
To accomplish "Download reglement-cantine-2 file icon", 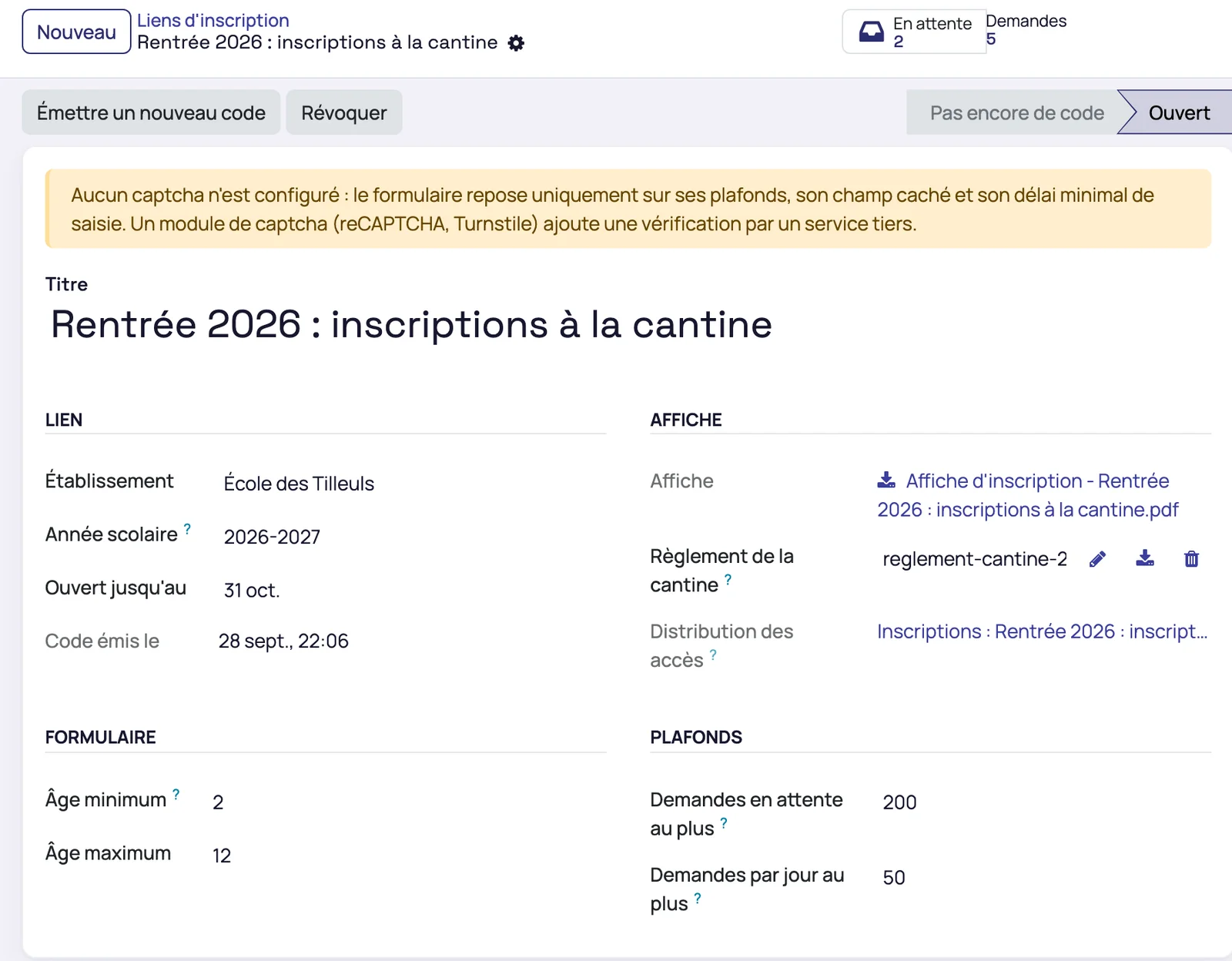I will (x=1145, y=558).
